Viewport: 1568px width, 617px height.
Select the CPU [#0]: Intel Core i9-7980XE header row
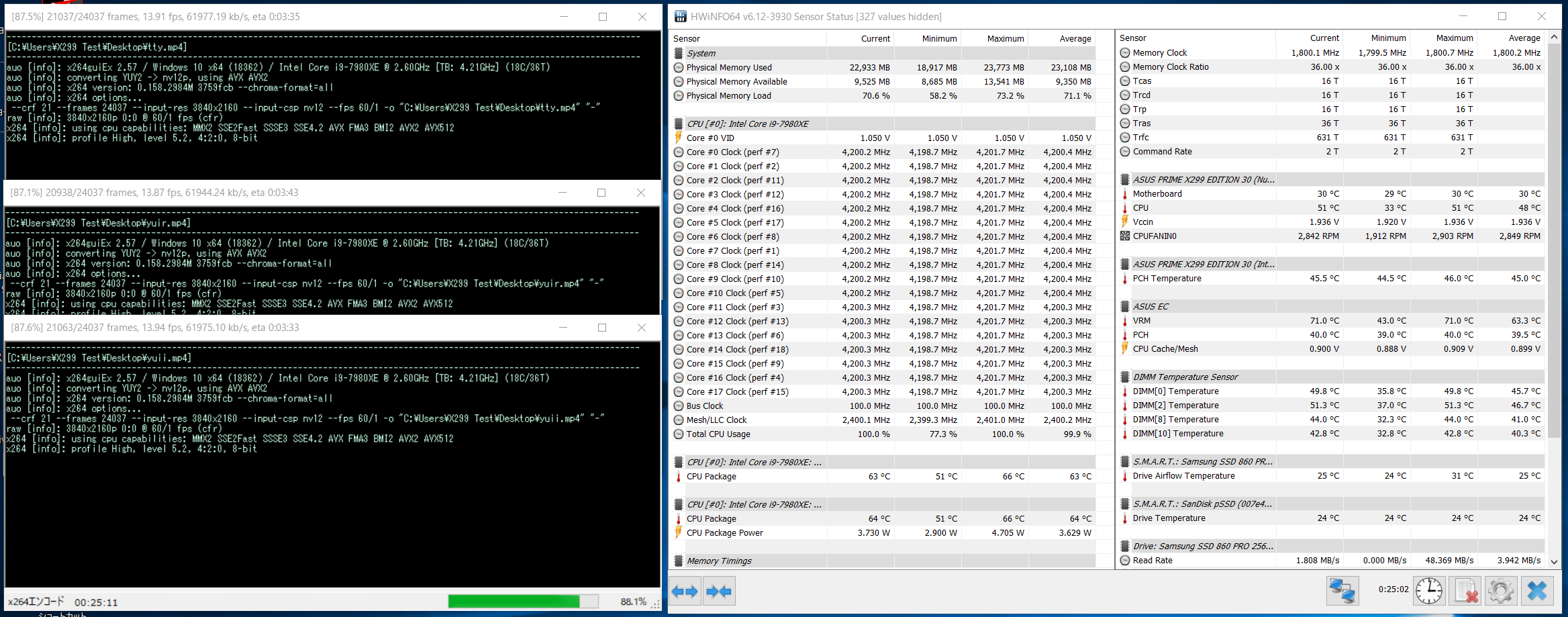pyautogui.click(x=883, y=124)
